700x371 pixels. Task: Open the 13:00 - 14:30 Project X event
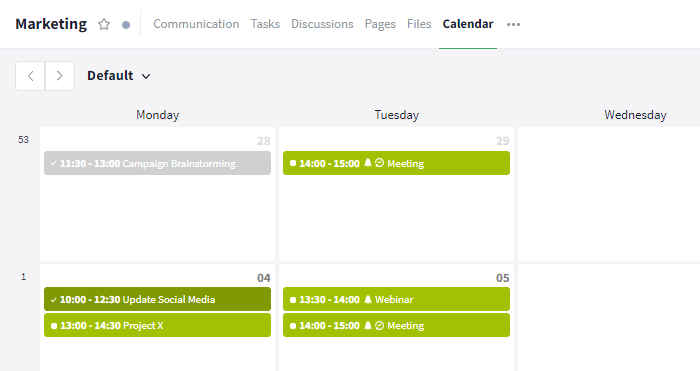pos(158,325)
